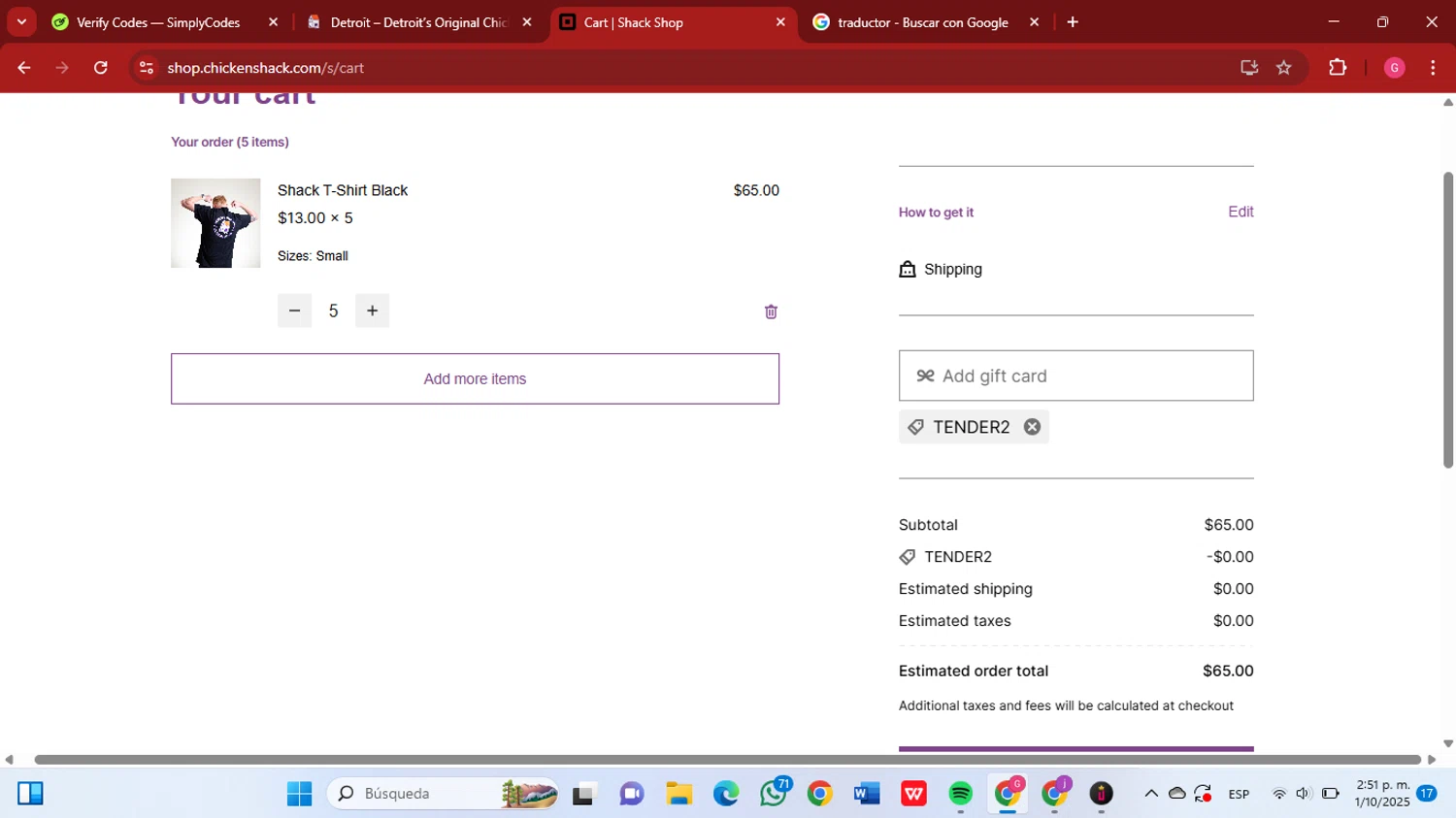
Task: Open a new browser tab
Action: tap(1073, 22)
